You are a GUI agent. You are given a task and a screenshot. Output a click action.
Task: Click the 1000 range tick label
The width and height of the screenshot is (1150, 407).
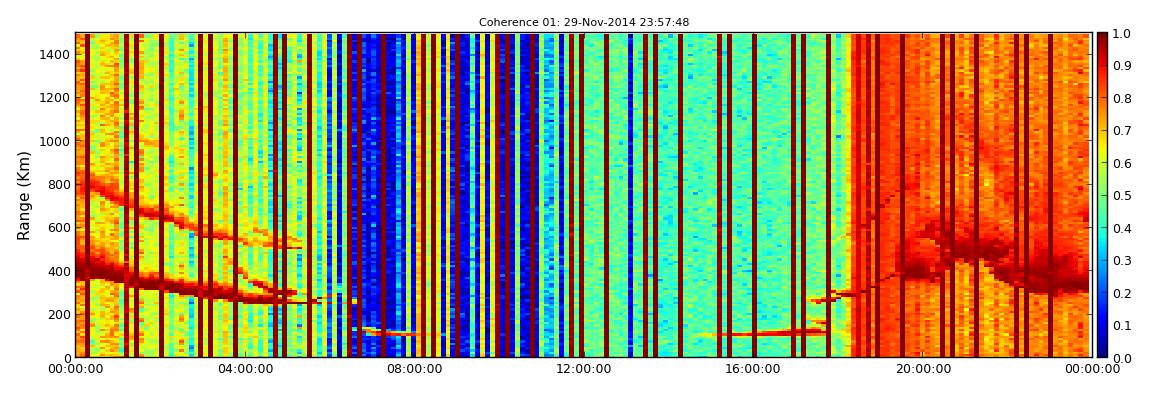[54, 141]
